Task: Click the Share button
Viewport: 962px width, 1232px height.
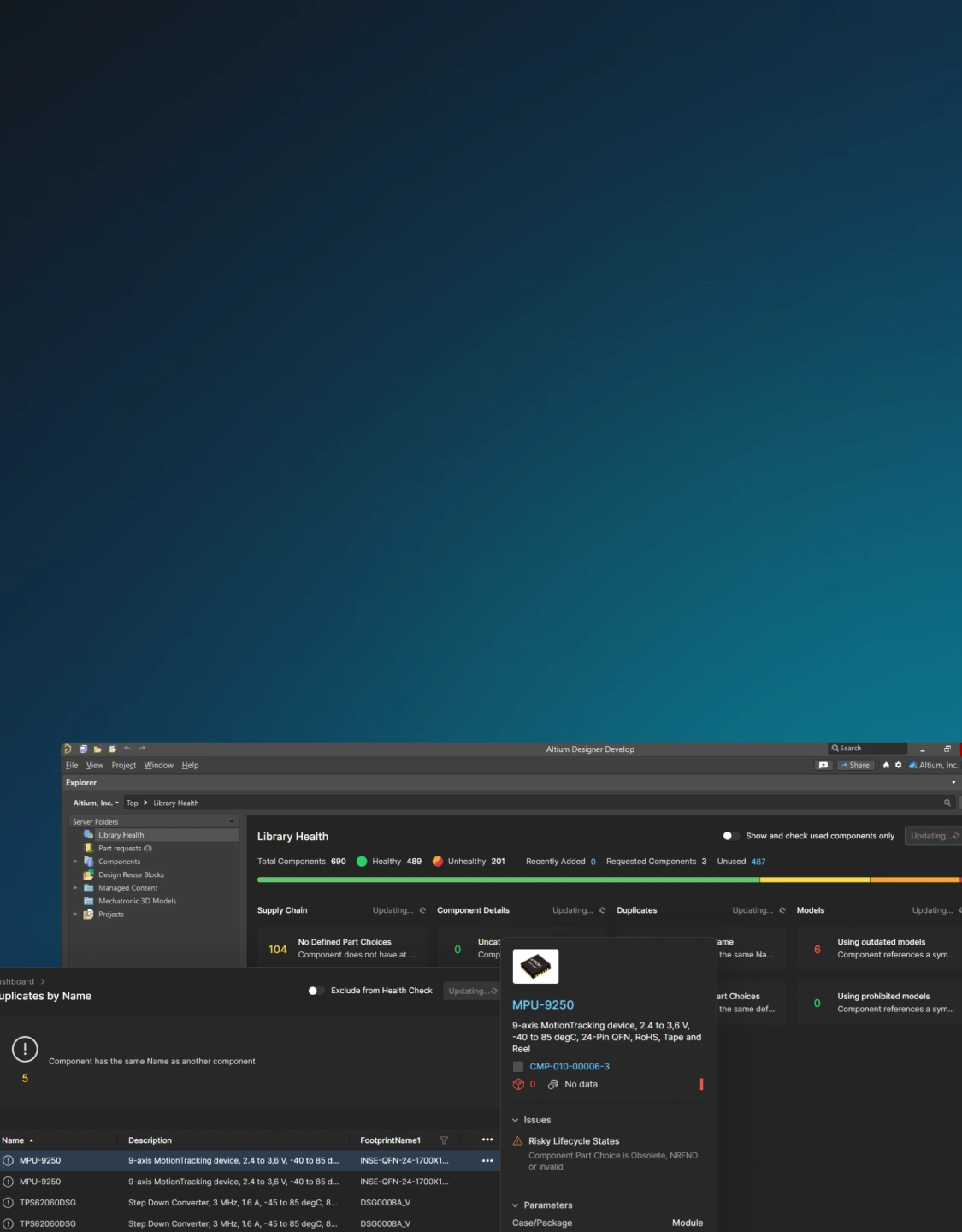Action: (x=855, y=766)
